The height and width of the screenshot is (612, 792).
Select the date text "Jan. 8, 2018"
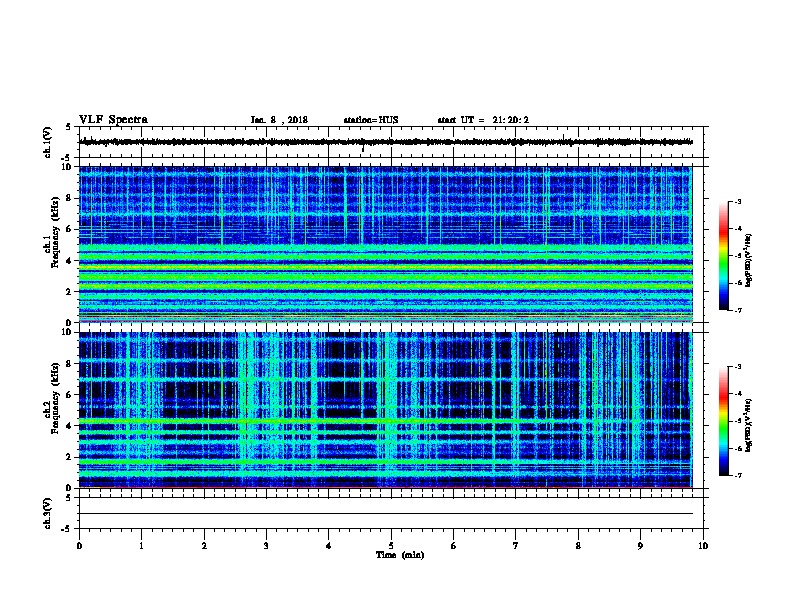point(279,120)
